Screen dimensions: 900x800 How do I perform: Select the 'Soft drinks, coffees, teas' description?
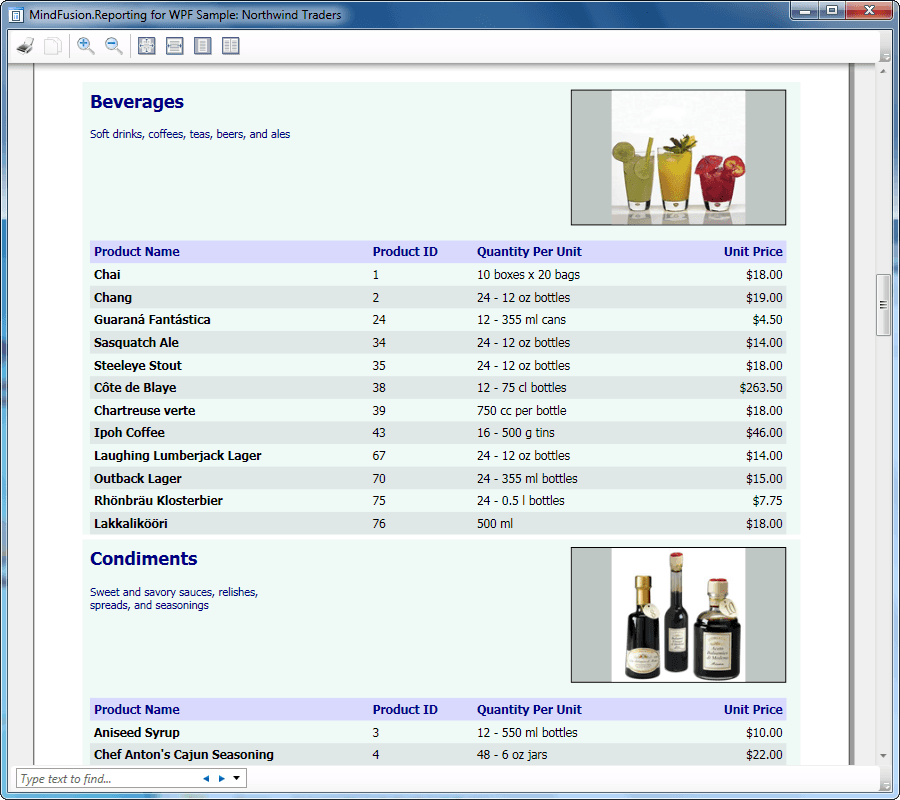(x=190, y=134)
